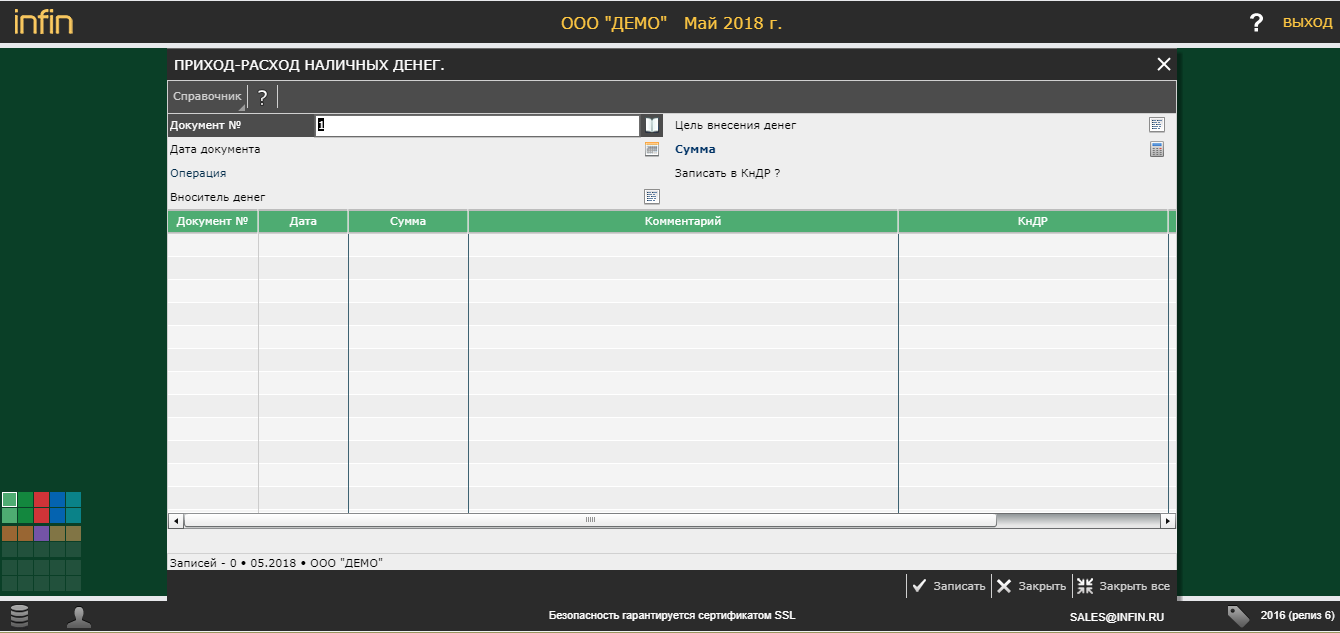The image size is (1340, 633).
Task: Open calculator icon next to Сумма
Action: pos(1157,149)
